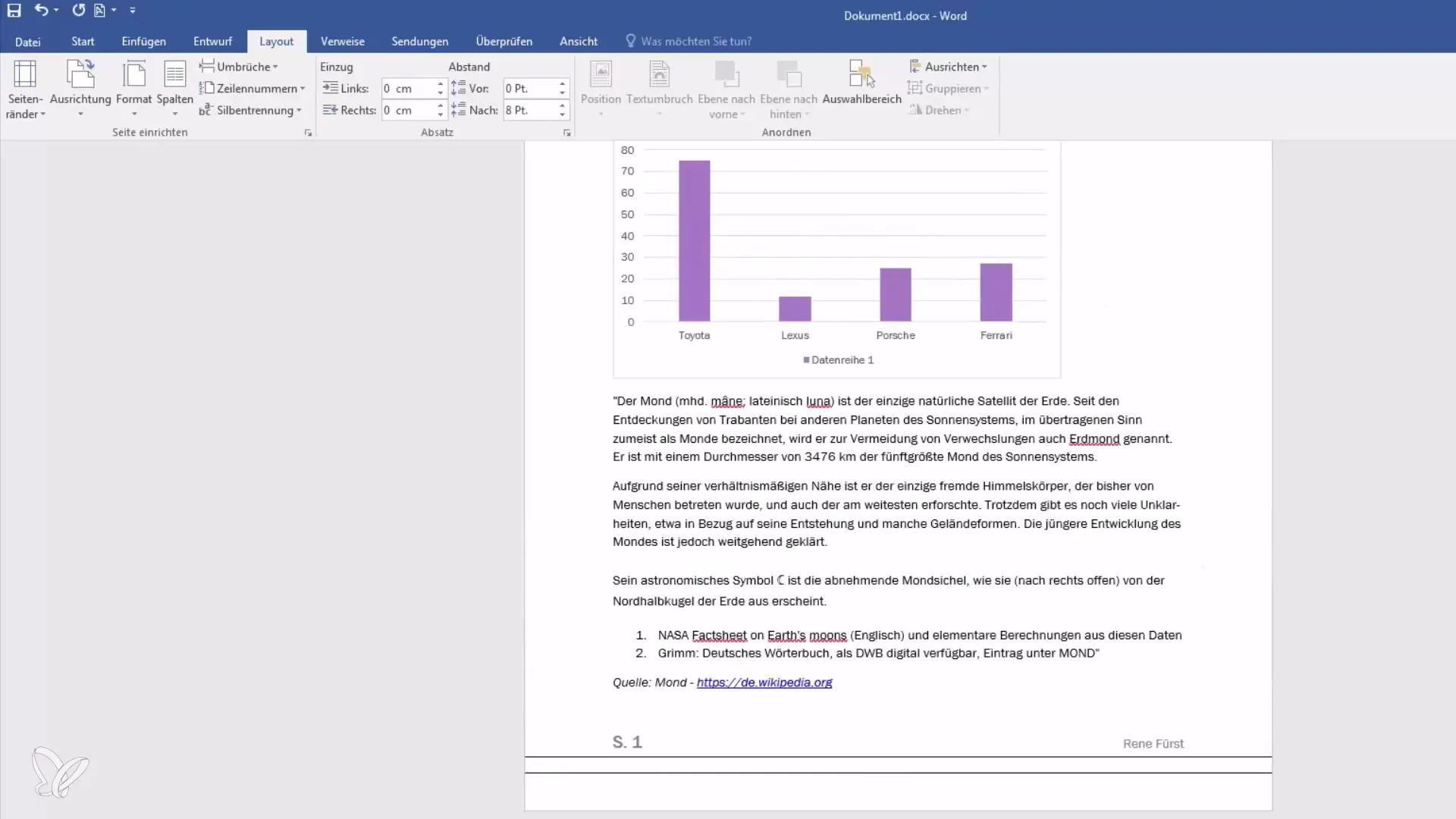Open Customize Quick Access Toolbar dropdown
Viewport: 1456px width, 819px height.
tap(133, 11)
